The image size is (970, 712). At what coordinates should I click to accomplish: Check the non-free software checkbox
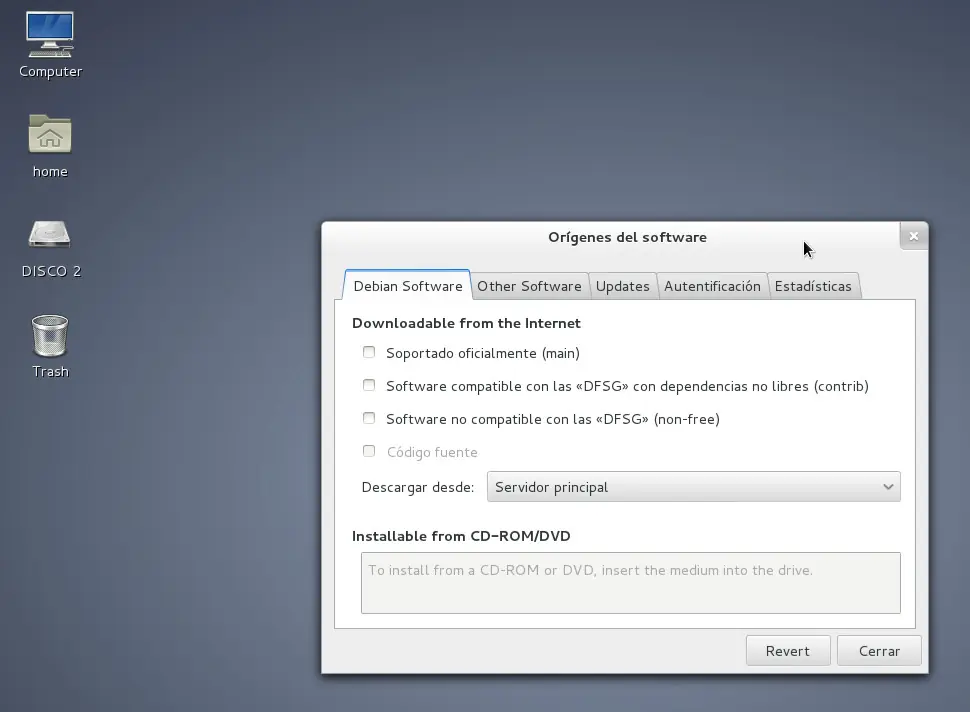pyautogui.click(x=369, y=418)
